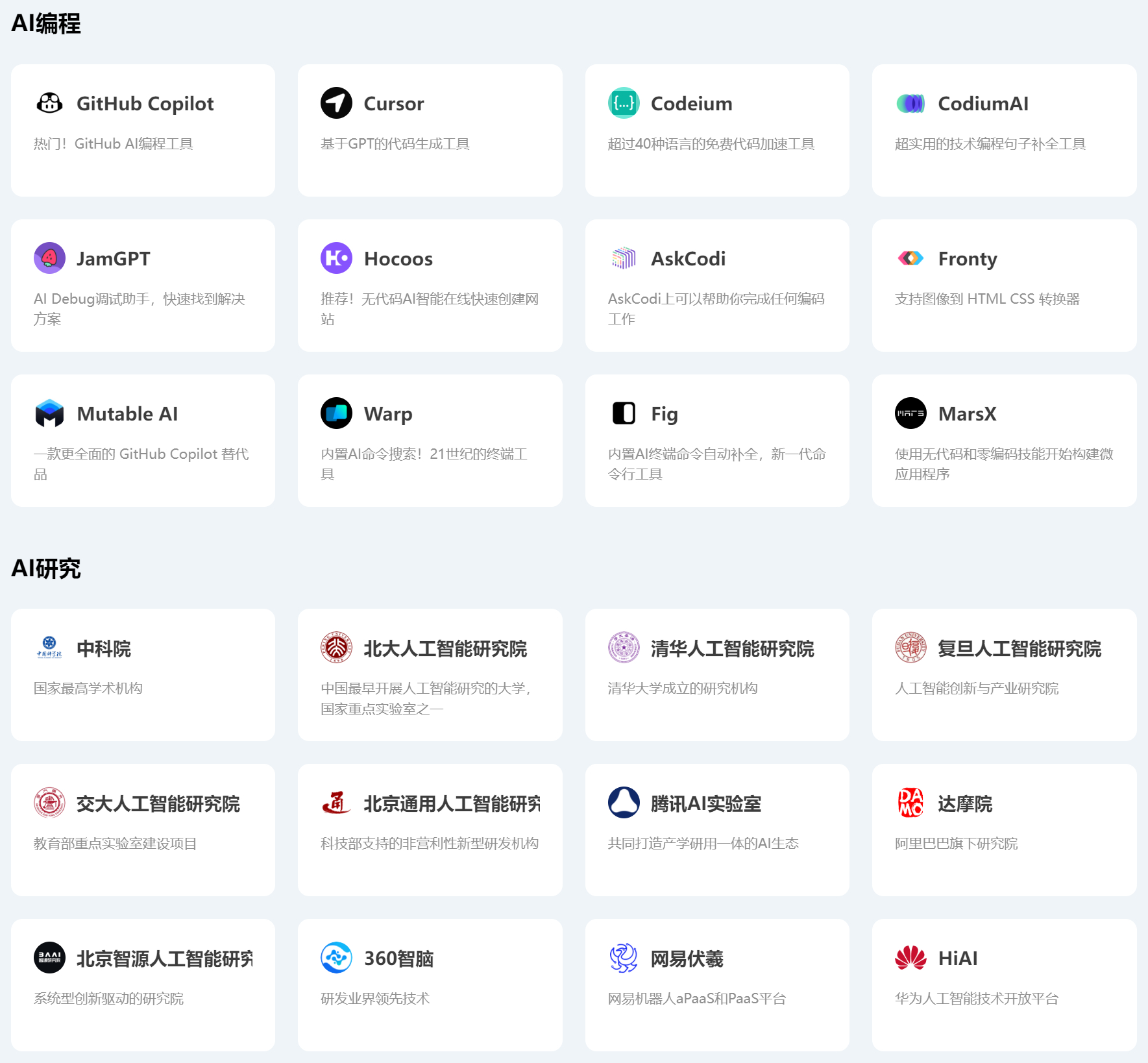
Task: Open the 达摩院 title link
Action: (x=965, y=803)
